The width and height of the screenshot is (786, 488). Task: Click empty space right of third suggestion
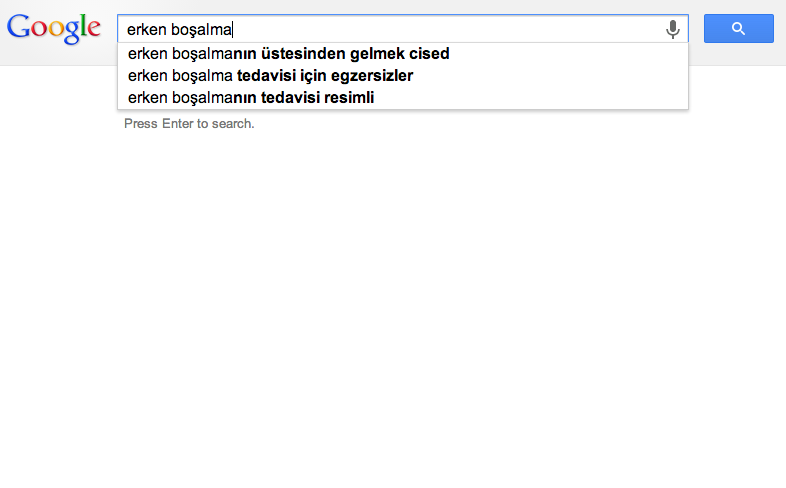pos(531,98)
